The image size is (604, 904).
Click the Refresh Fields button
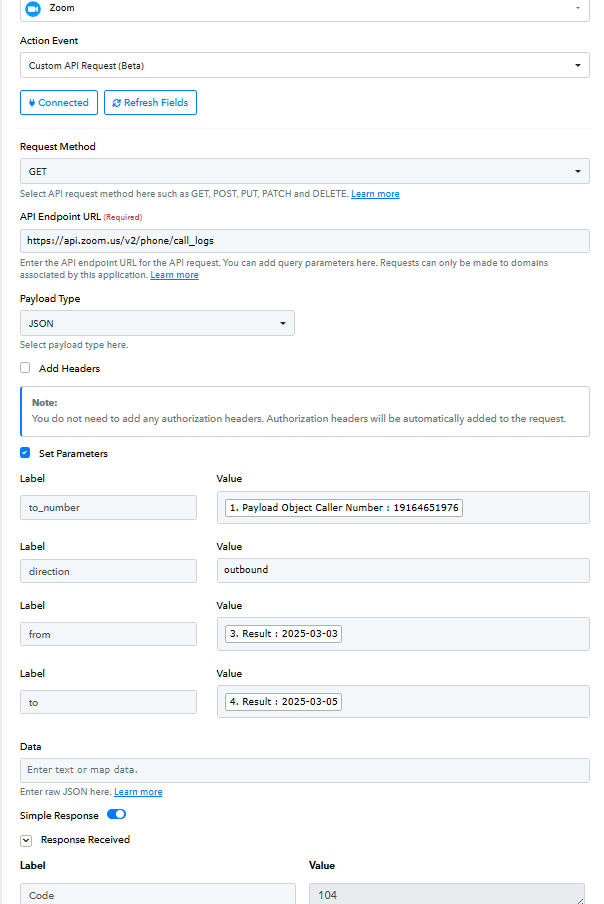(x=150, y=103)
